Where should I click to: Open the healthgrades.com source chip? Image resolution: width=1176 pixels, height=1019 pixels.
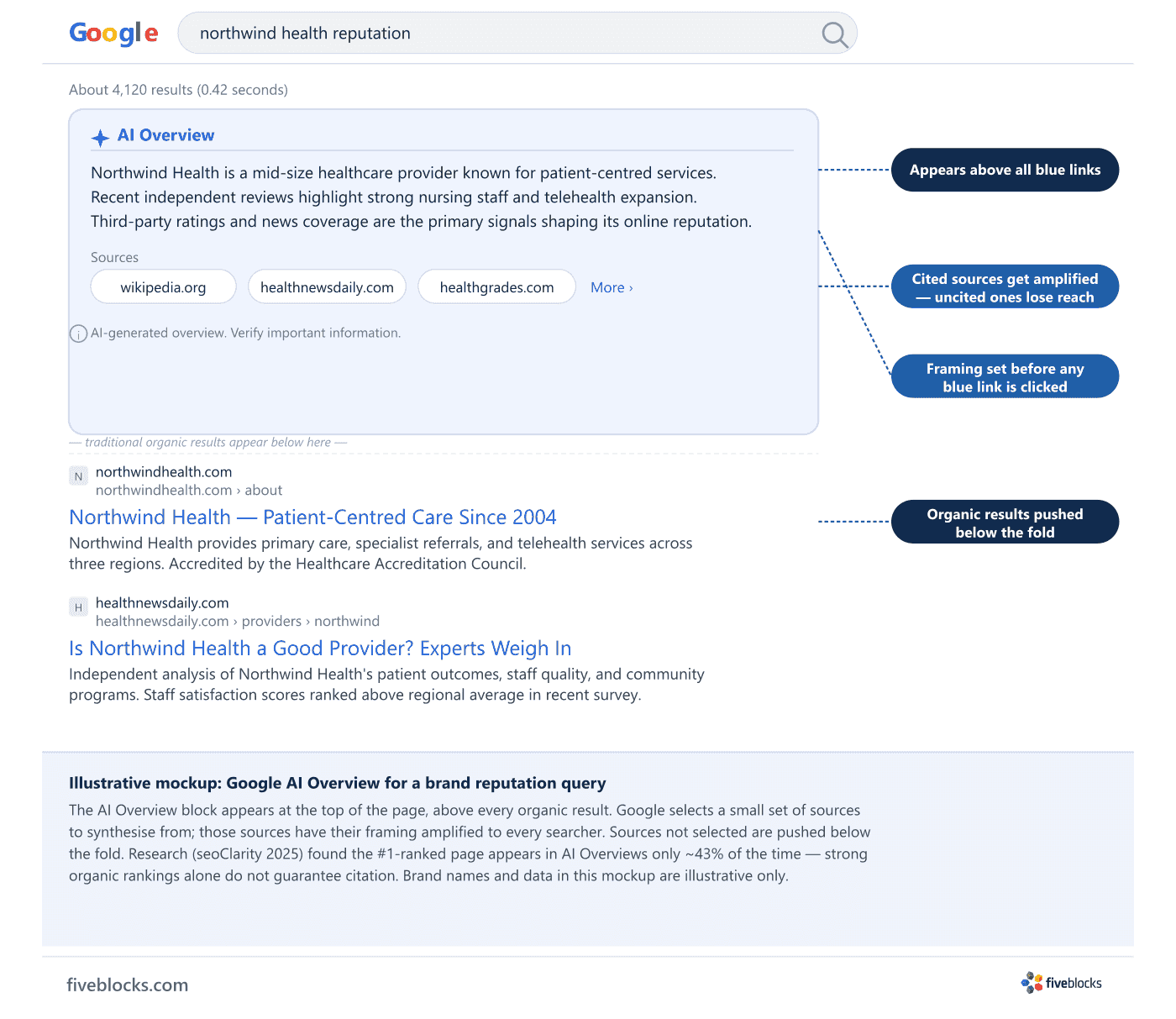click(496, 287)
